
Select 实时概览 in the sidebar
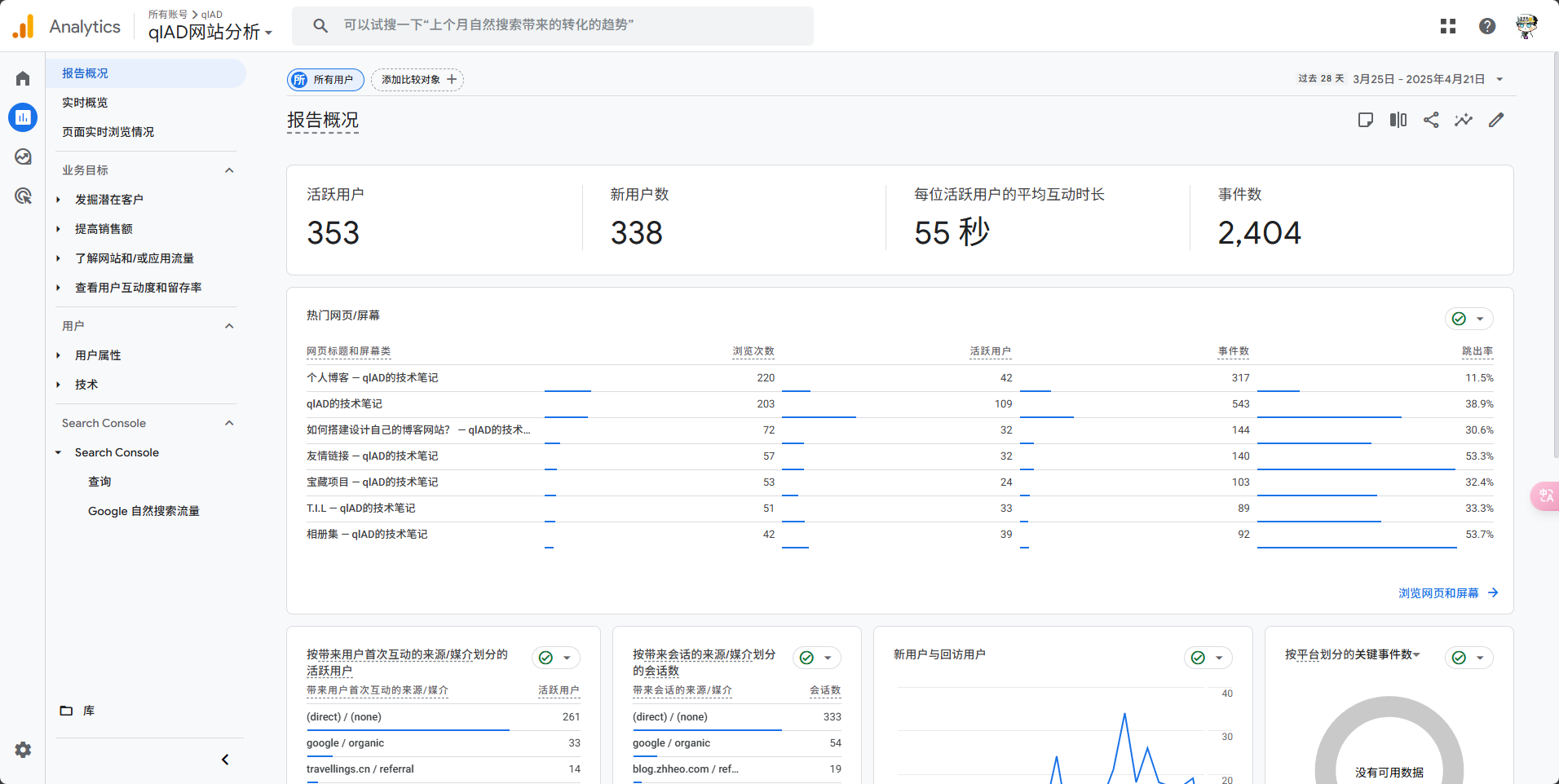[x=85, y=103]
